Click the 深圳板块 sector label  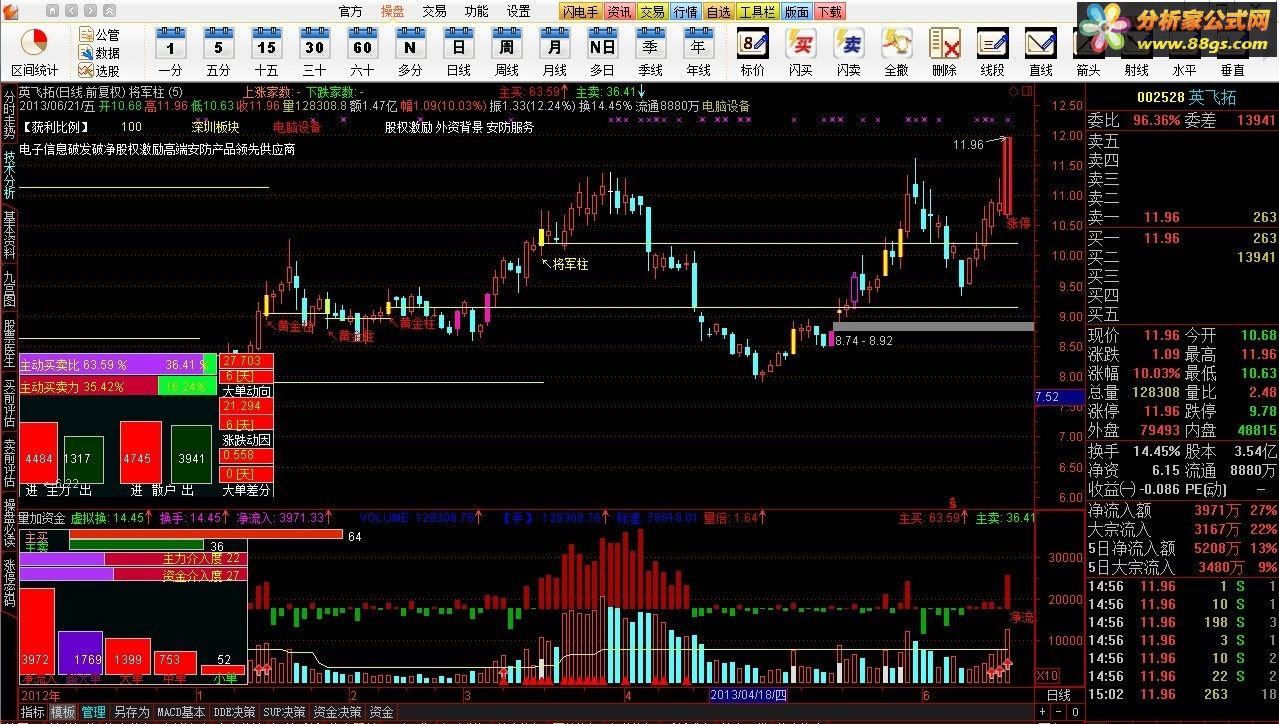pyautogui.click(x=216, y=127)
